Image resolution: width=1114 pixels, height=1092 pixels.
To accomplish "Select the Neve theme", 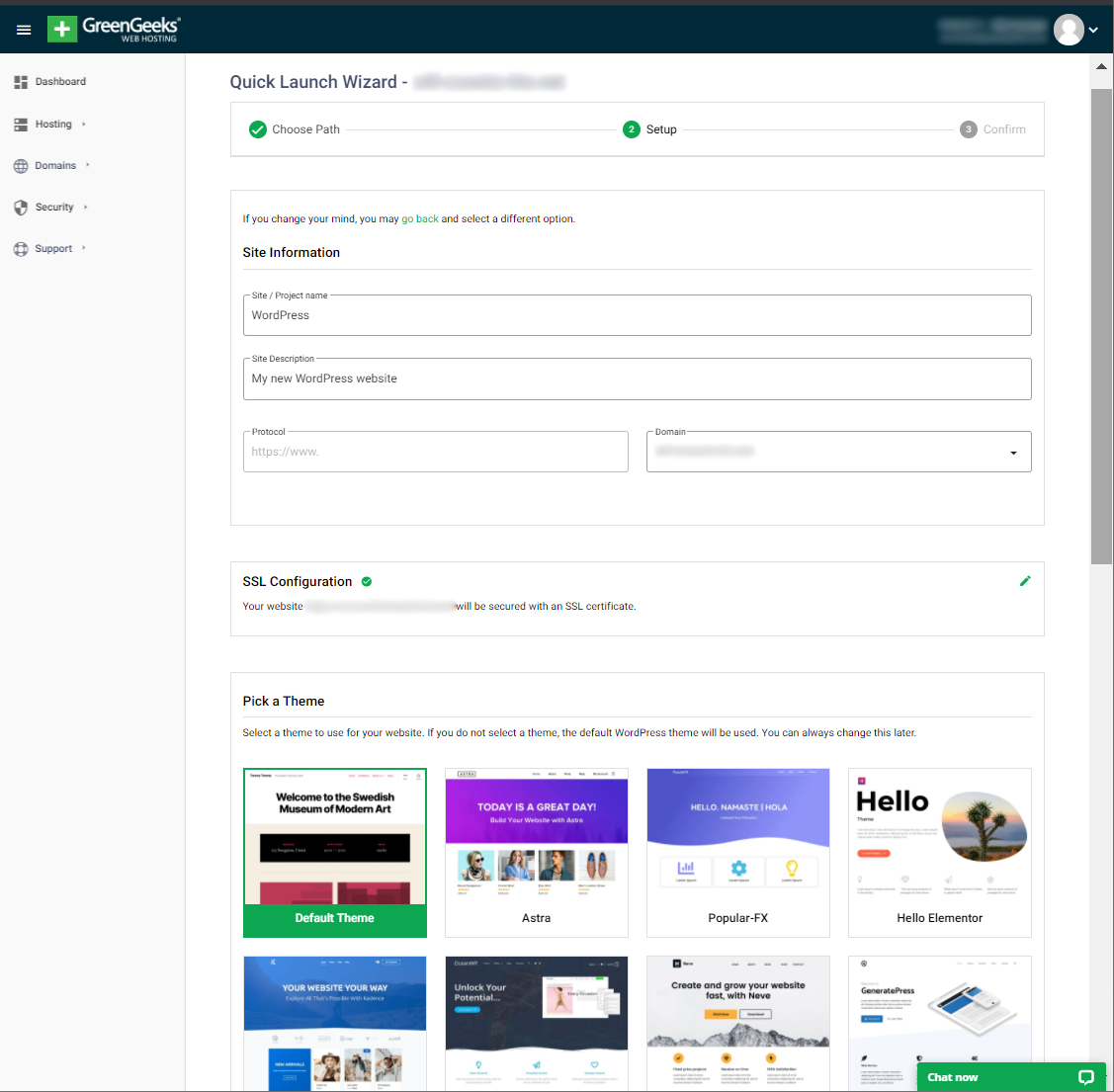I will point(737,1023).
